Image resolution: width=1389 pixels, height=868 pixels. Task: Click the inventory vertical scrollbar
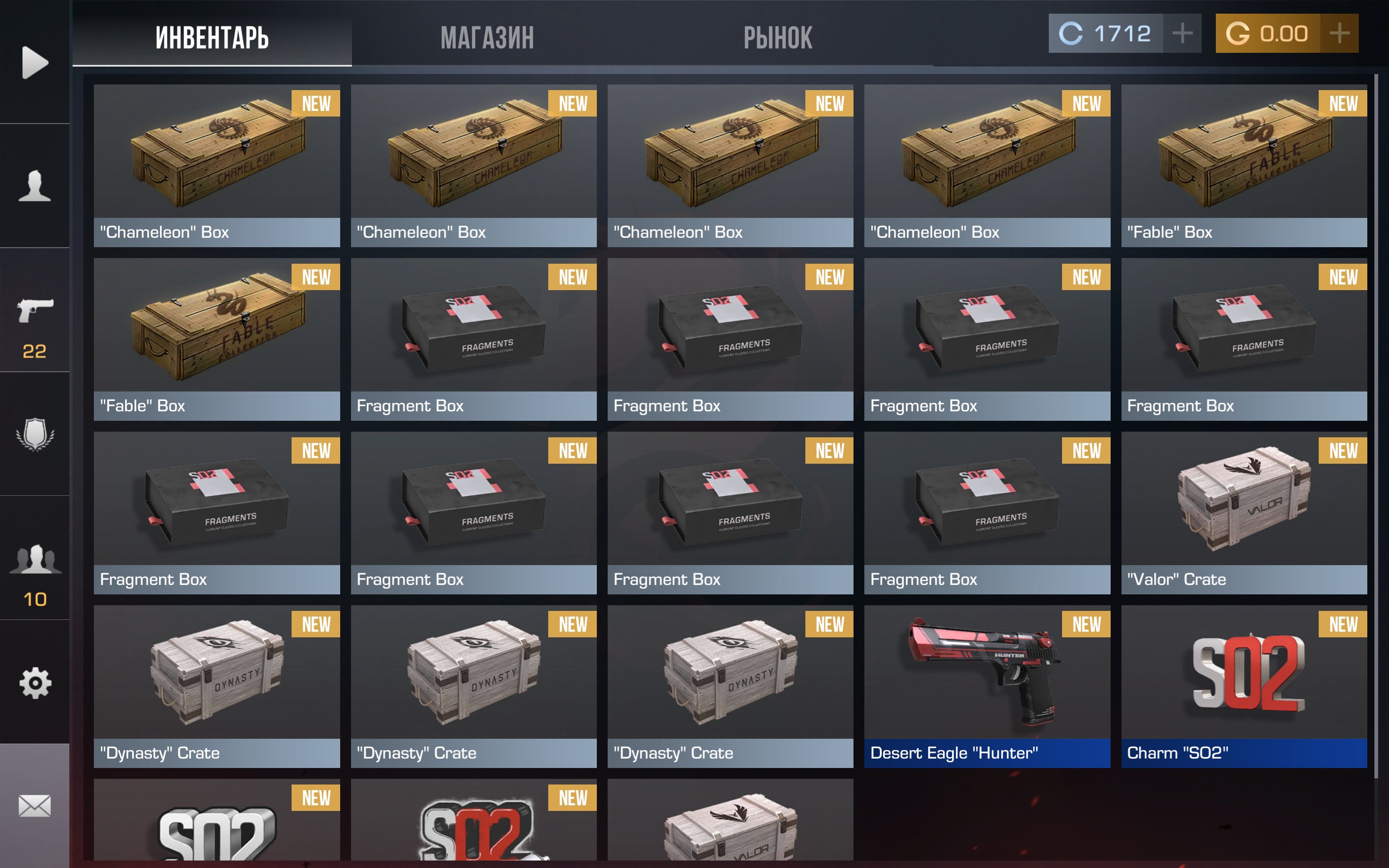click(x=1376, y=426)
